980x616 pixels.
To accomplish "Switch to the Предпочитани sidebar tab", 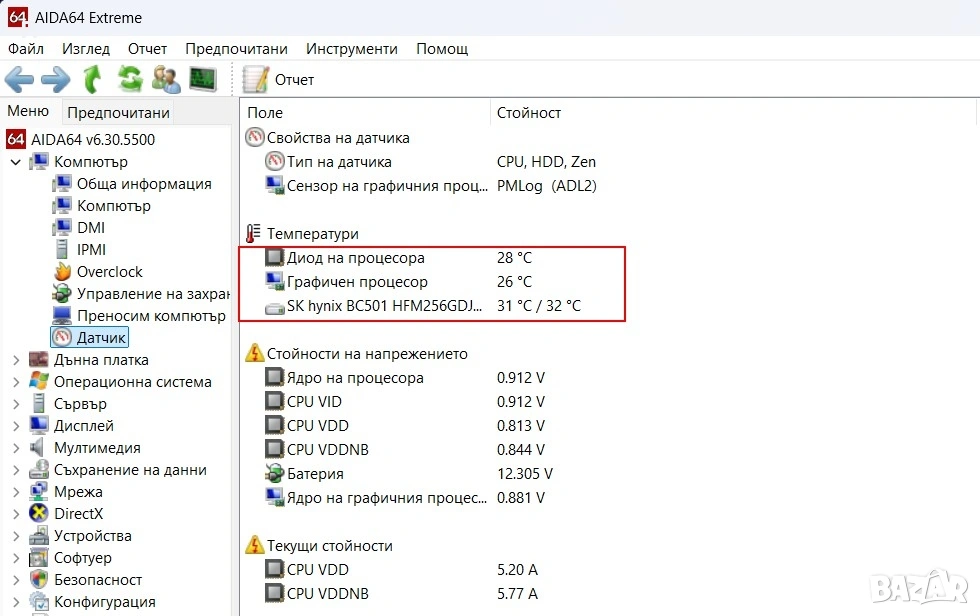I will pos(118,113).
